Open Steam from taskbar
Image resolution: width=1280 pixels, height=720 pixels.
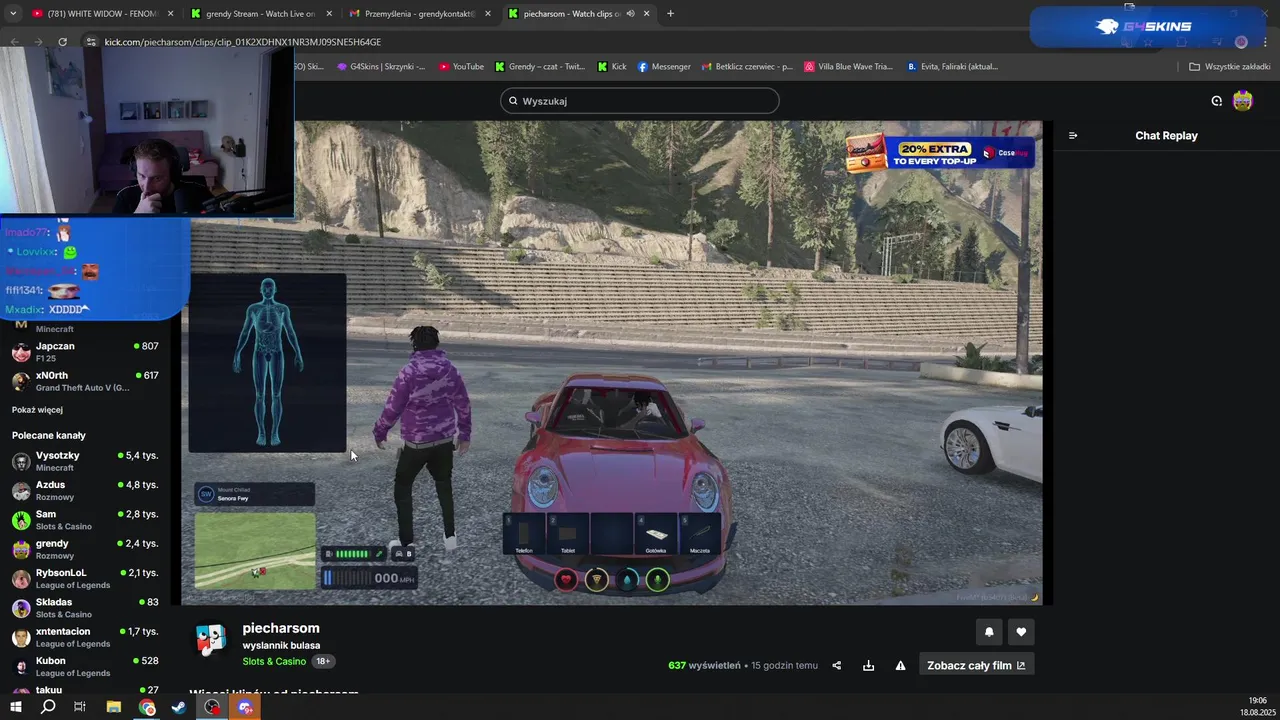(x=179, y=707)
